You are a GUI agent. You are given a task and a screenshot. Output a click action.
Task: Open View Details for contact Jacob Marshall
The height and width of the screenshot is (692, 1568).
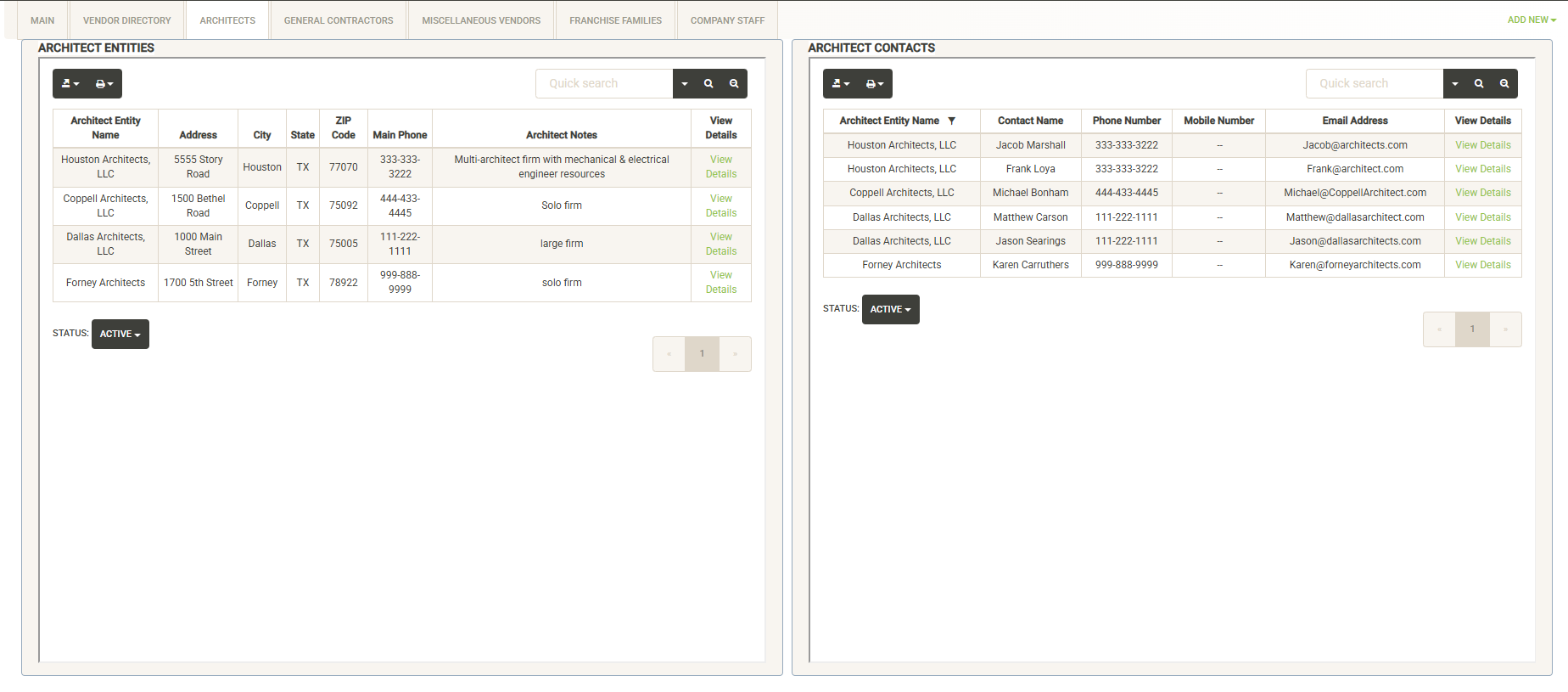[x=1482, y=145]
